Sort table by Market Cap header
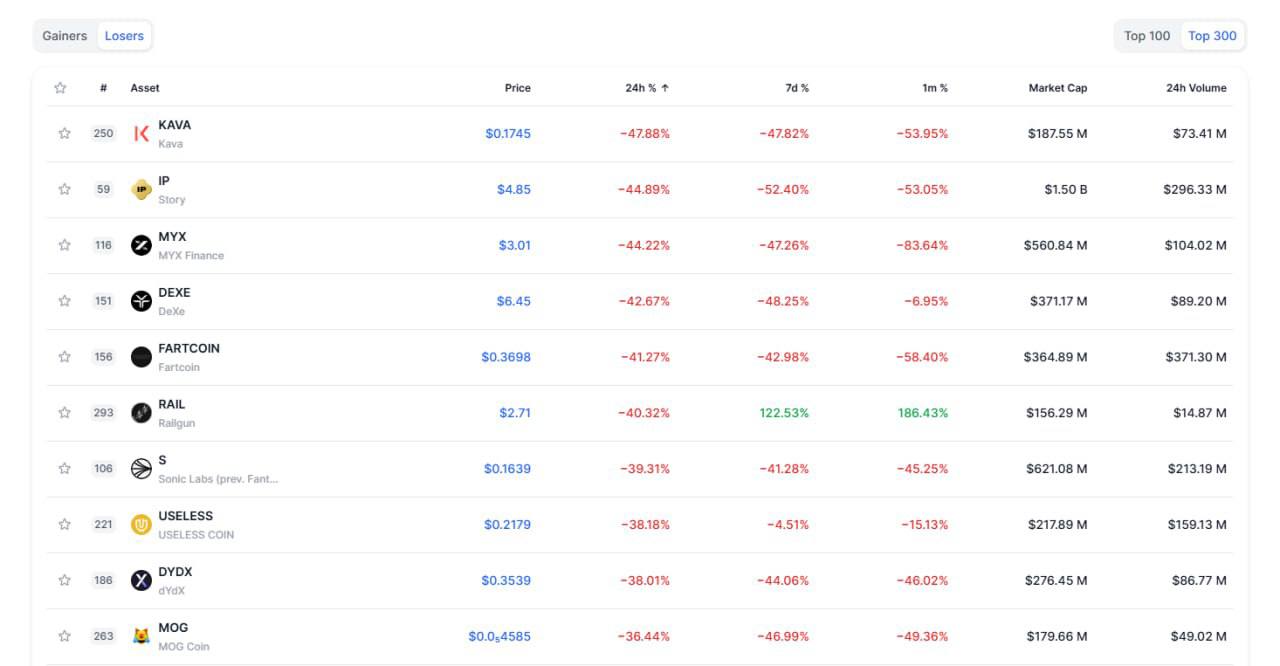This screenshot has height=666, width=1280. click(x=1057, y=88)
